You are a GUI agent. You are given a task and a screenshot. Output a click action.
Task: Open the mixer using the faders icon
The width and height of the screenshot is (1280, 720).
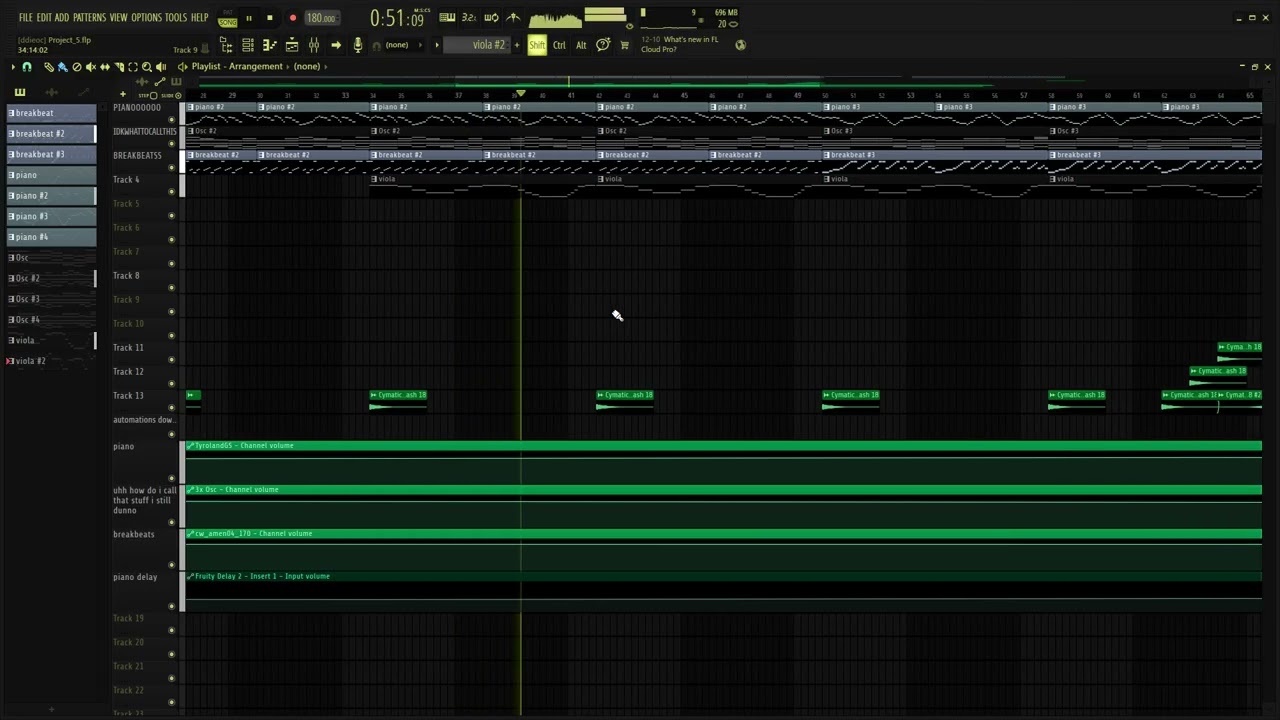pos(314,45)
